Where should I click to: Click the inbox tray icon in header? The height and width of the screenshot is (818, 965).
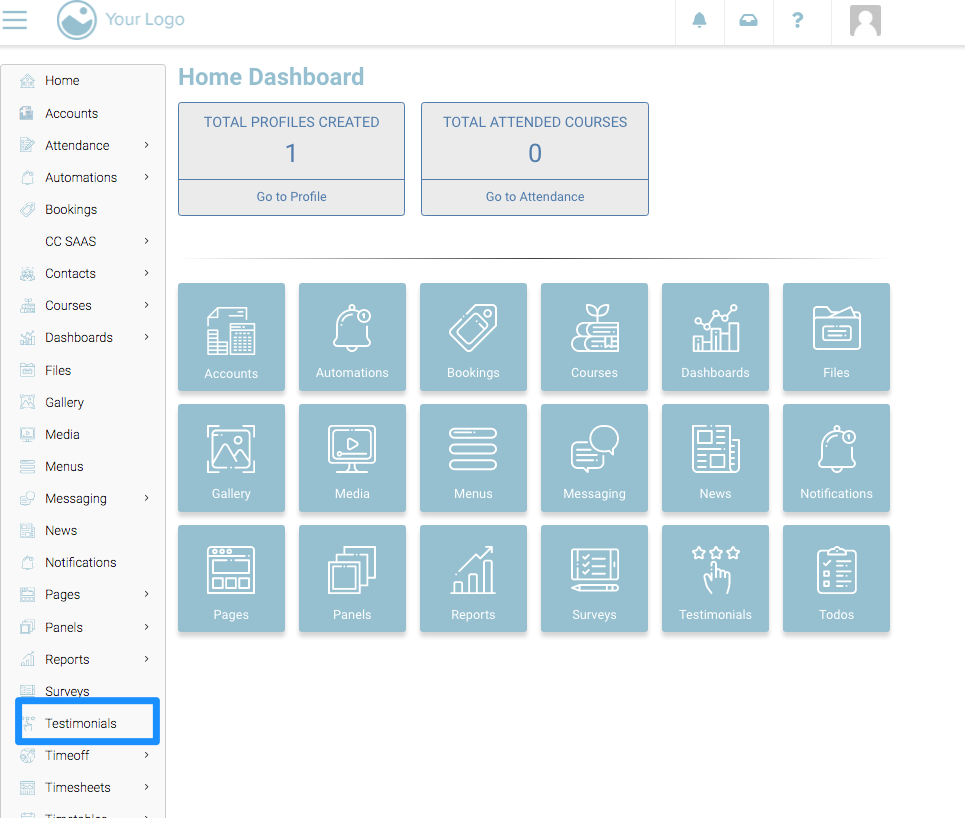point(748,21)
